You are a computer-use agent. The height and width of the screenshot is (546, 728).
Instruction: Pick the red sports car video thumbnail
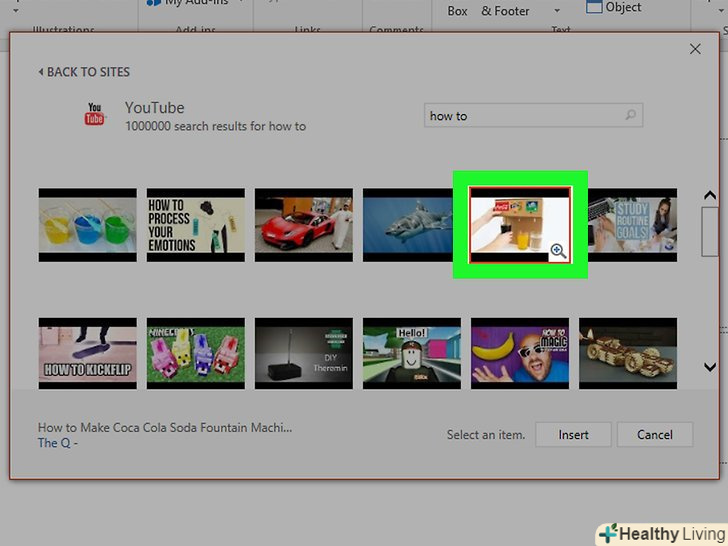click(x=303, y=225)
